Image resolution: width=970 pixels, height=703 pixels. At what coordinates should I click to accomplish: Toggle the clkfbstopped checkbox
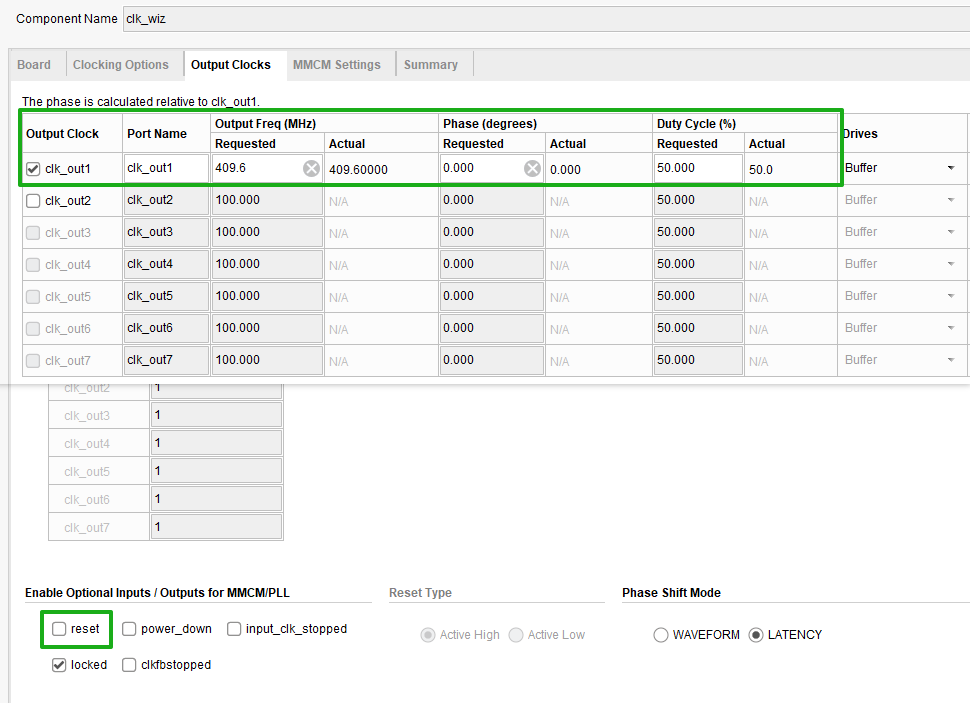coord(130,665)
